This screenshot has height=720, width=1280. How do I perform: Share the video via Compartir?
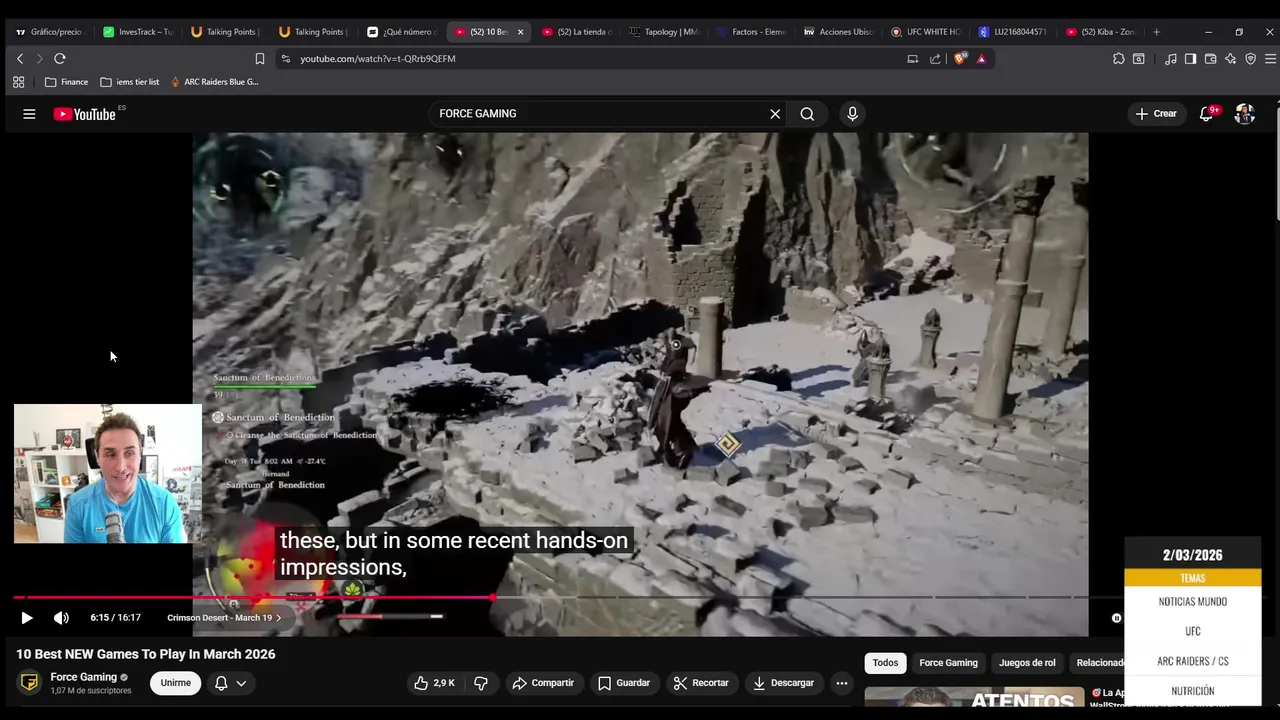(x=543, y=683)
